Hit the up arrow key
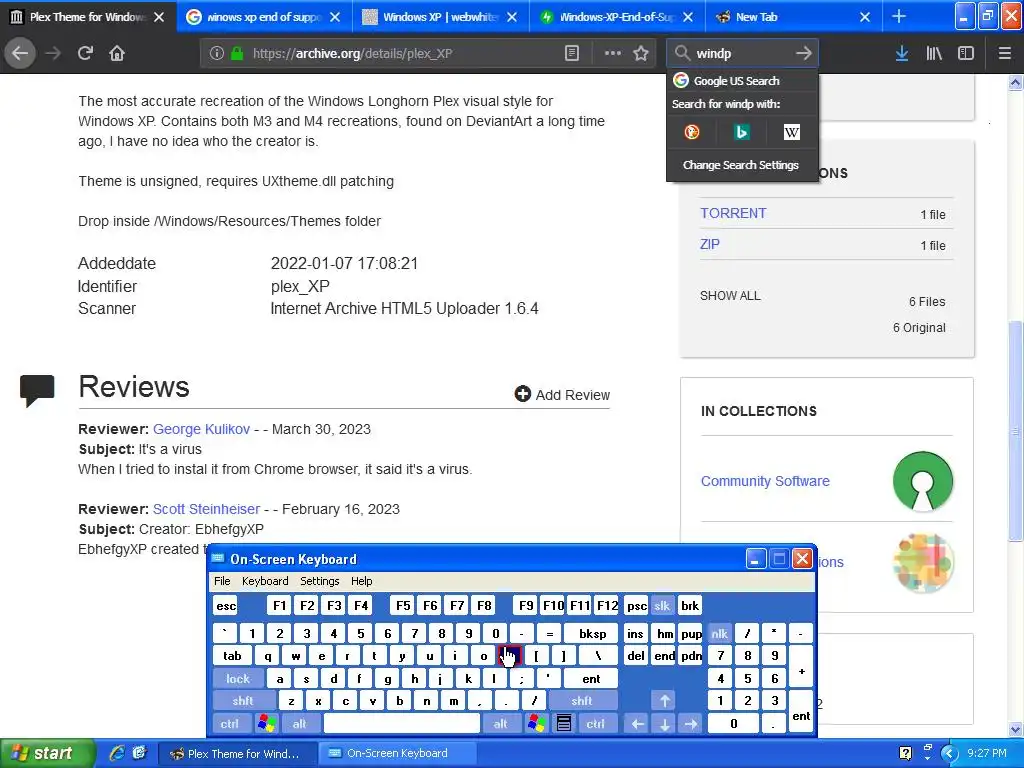 coord(664,701)
